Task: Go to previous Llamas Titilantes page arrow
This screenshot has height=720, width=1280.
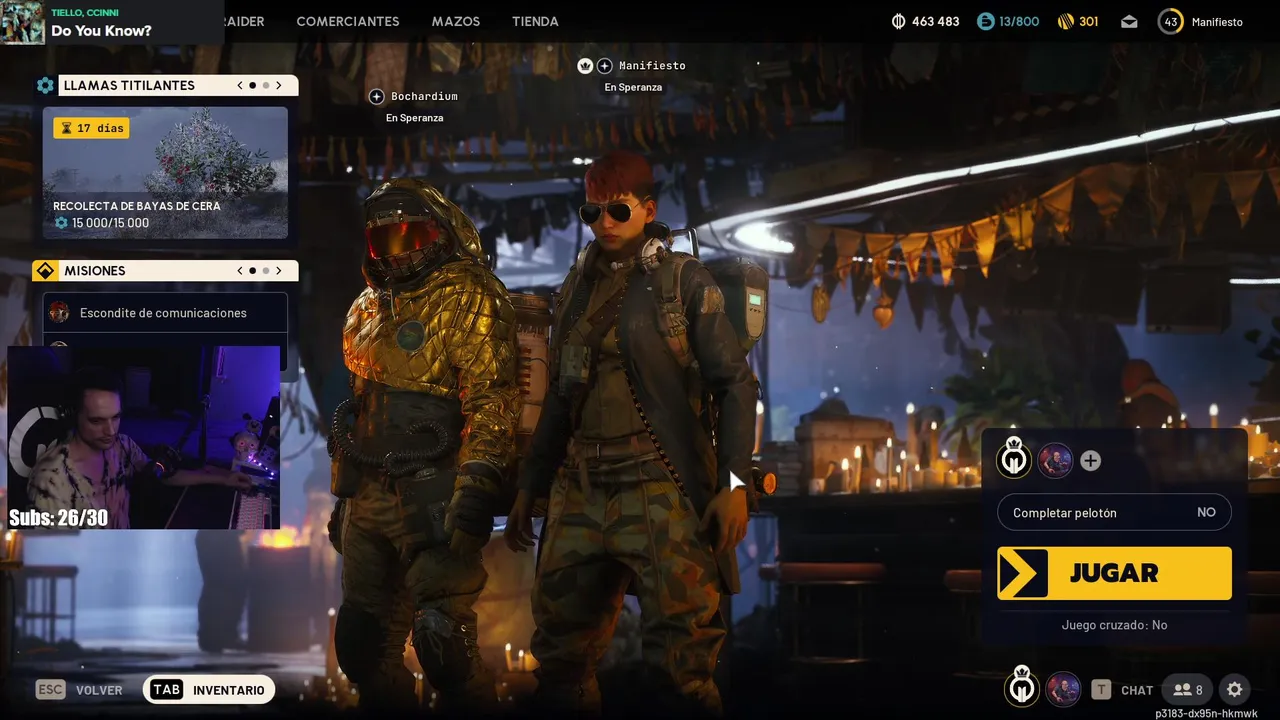Action: 240,86
